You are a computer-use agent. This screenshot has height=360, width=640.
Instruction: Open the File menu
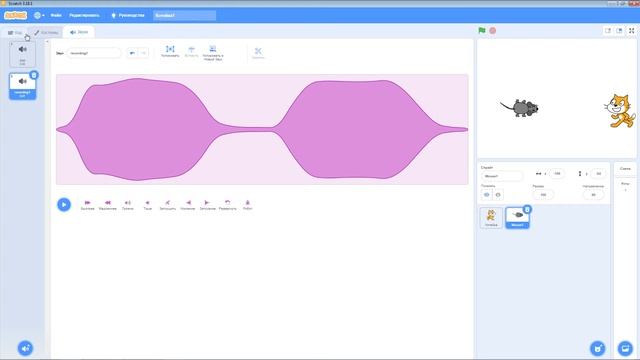point(56,16)
